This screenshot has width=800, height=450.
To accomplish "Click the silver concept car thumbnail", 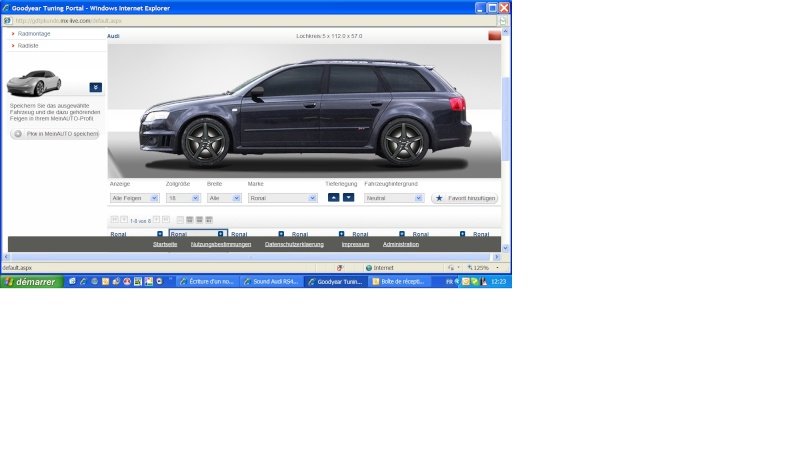I will [x=34, y=83].
